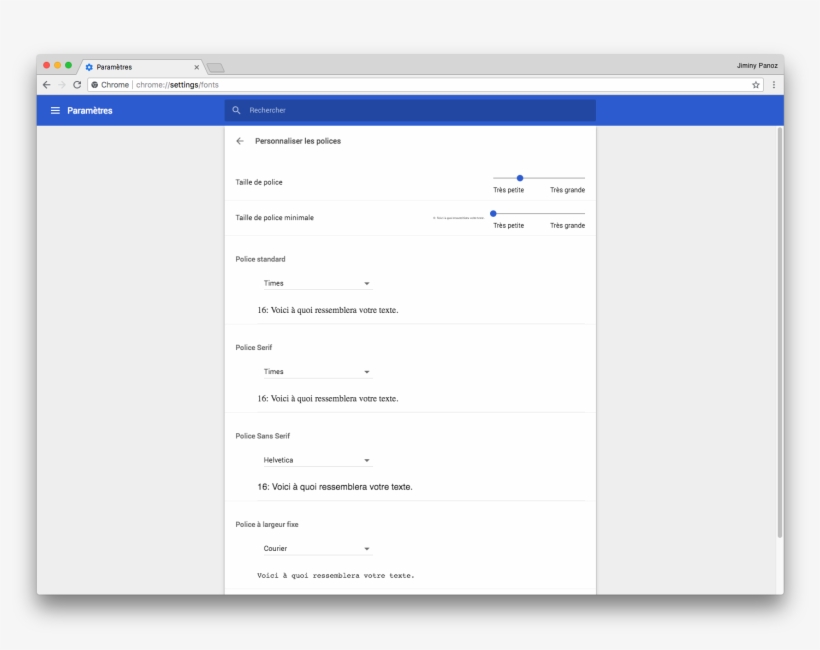Open a new tab with the new-tab button

215,67
